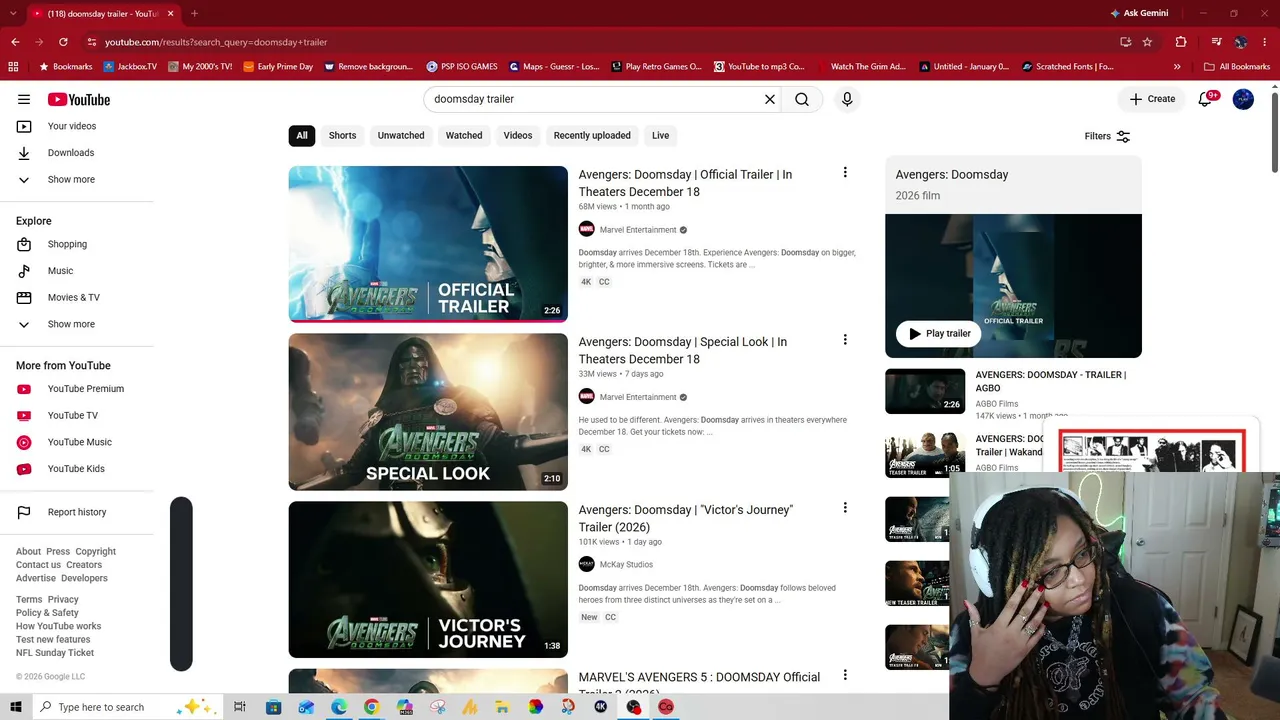Open the Copyright footer link
The image size is (1280, 720).
pos(96,551)
